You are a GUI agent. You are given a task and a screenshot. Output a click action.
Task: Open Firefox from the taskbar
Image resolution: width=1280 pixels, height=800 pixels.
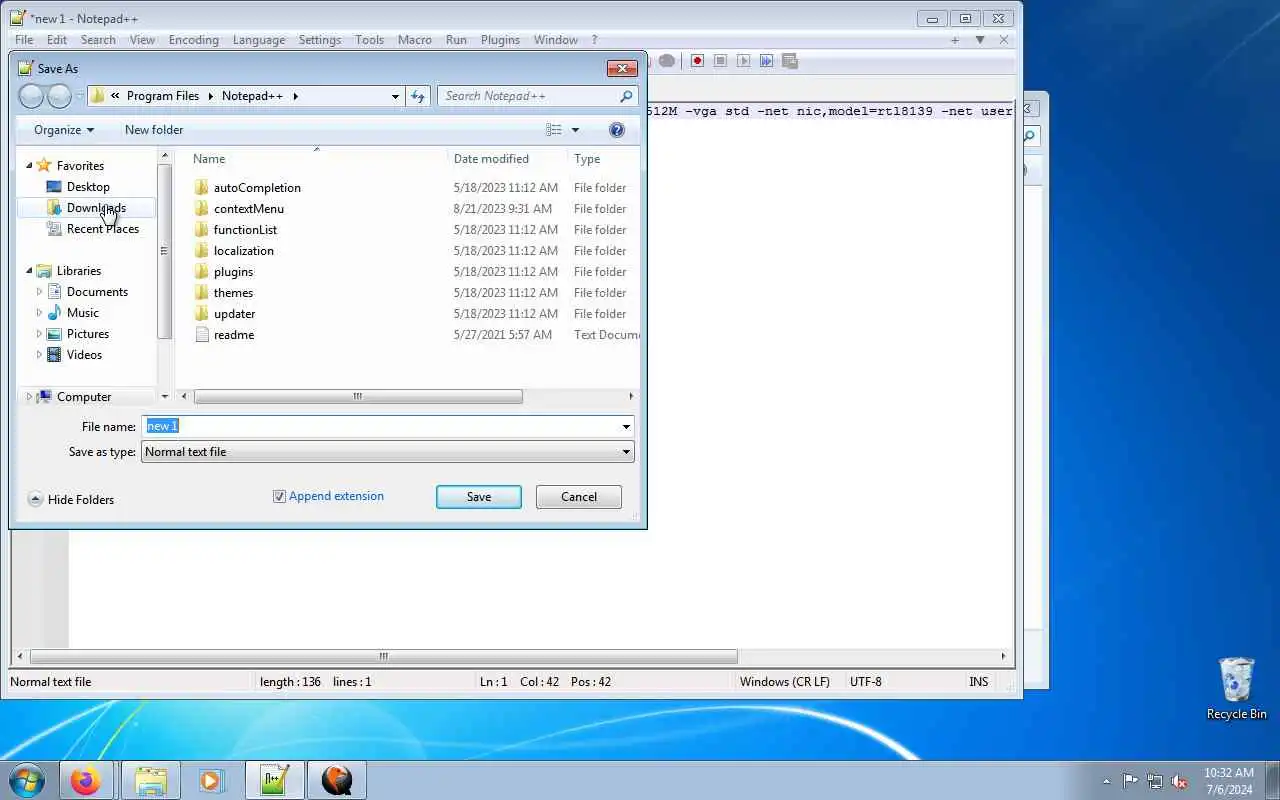(x=85, y=780)
